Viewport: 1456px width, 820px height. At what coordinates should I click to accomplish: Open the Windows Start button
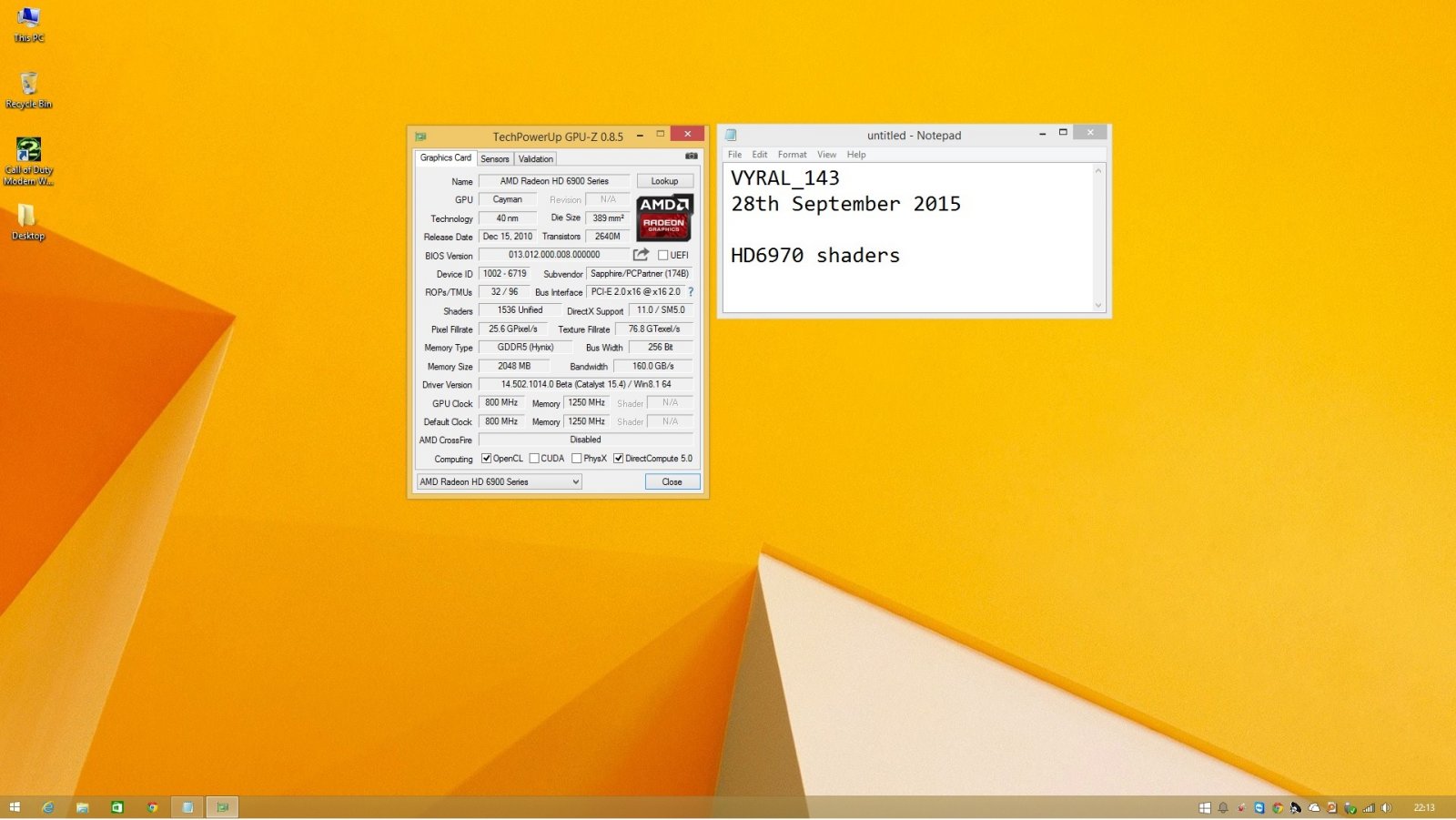(15, 807)
